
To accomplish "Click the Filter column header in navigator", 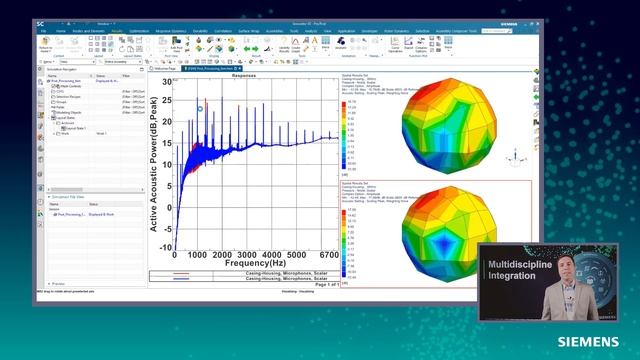I will click(x=126, y=76).
